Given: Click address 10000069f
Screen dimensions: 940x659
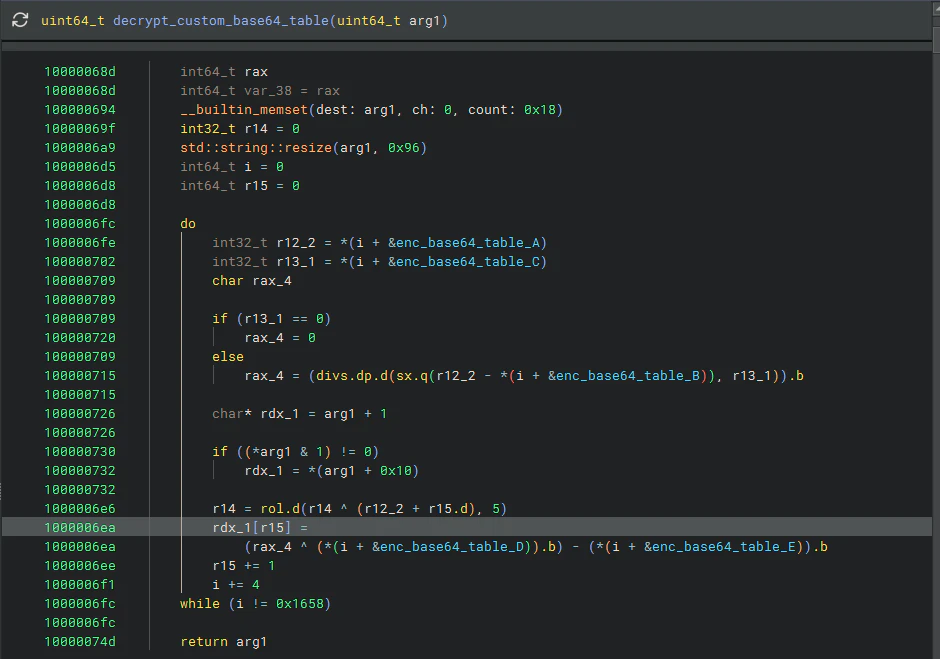Looking at the screenshot, I should (x=80, y=128).
